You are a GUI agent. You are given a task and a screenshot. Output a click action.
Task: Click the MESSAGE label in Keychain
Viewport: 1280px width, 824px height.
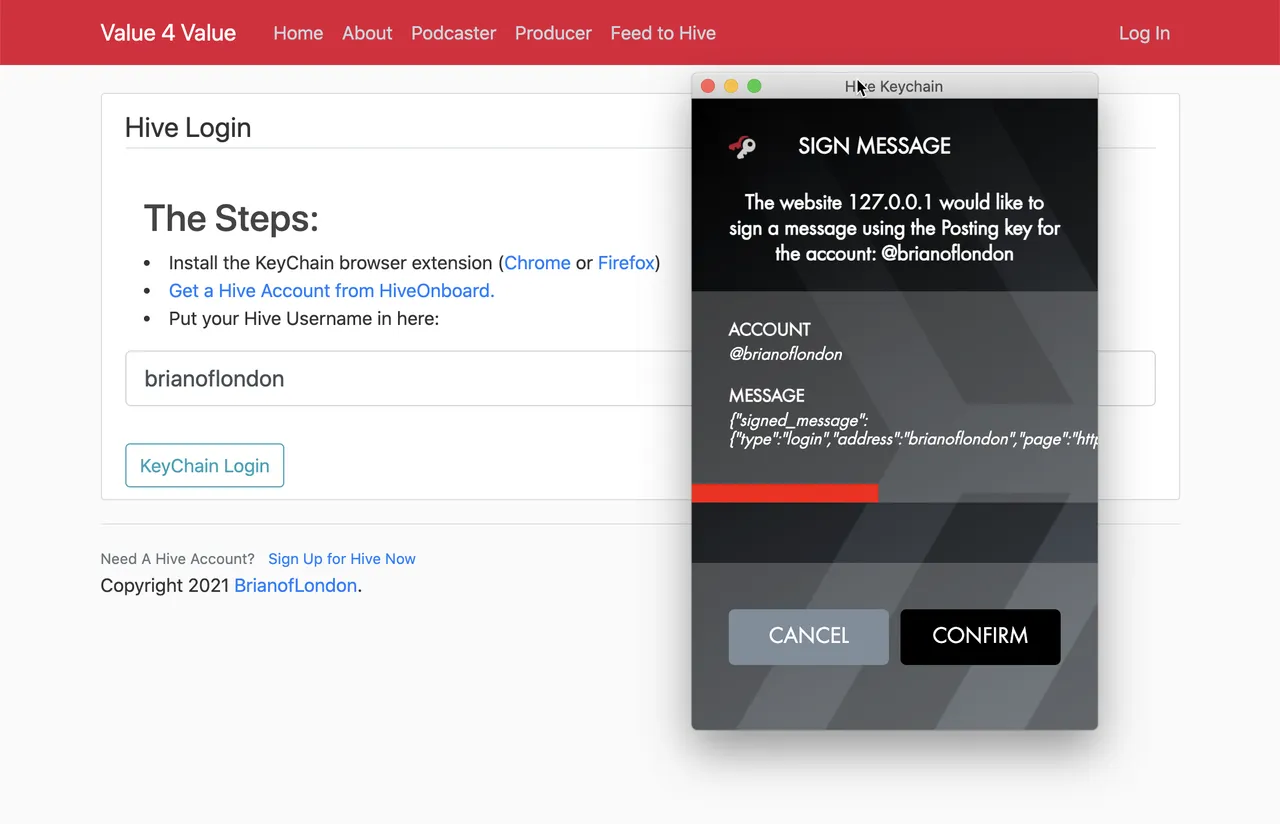tap(767, 396)
